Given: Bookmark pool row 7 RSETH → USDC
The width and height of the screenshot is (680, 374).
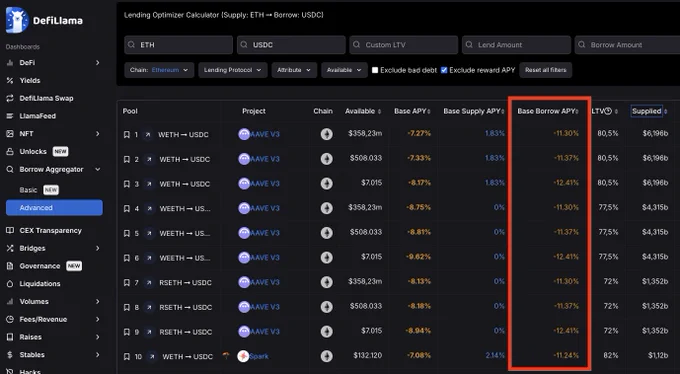Looking at the screenshot, I should [127, 282].
